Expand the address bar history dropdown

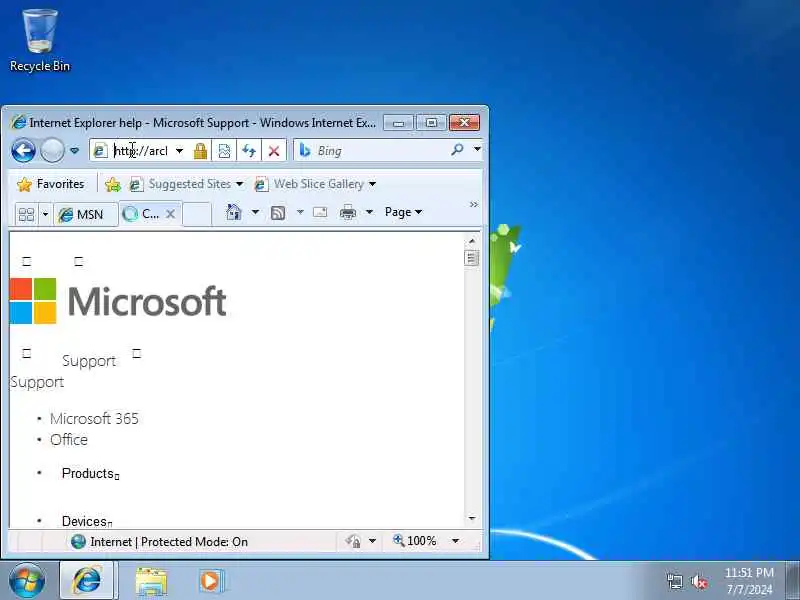click(179, 151)
